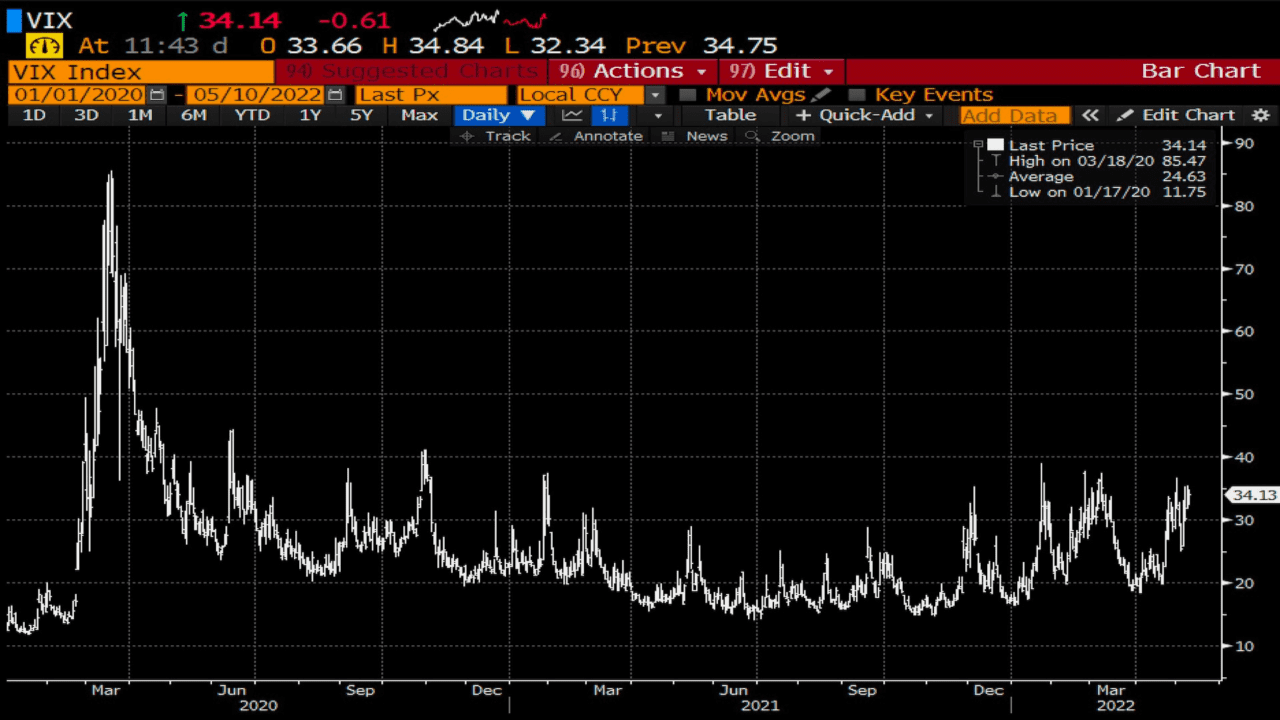Enable the Mov Avgs checkbox

687,95
